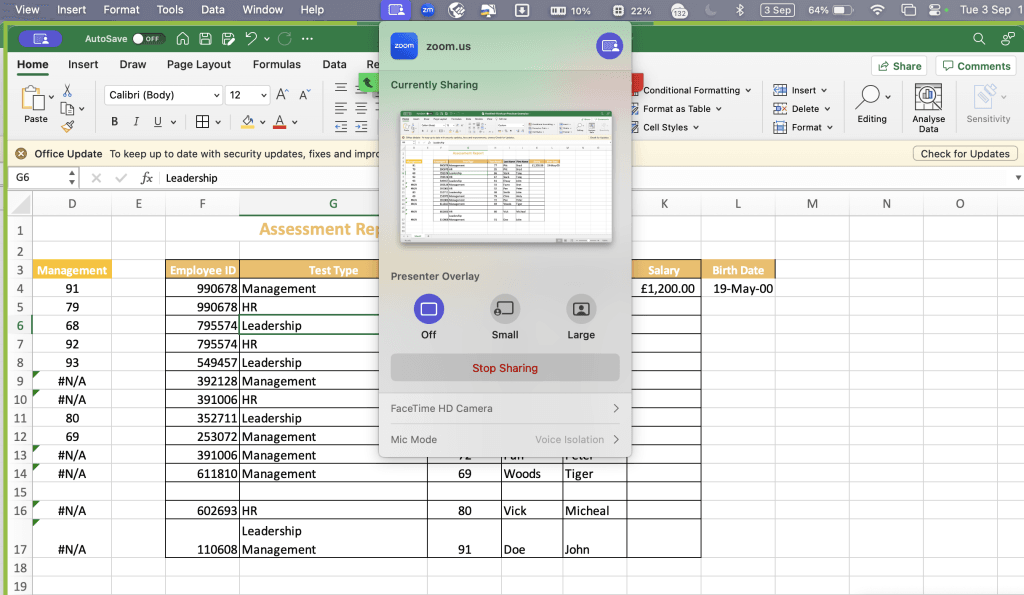Viewport: 1024px width, 595px height.
Task: Click the Cut scissors icon
Action: click(x=67, y=91)
